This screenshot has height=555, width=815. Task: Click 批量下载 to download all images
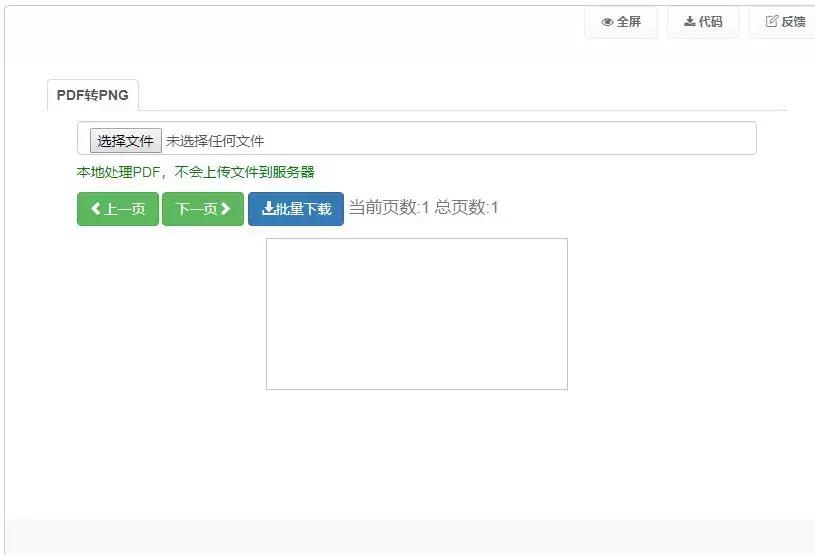click(296, 209)
